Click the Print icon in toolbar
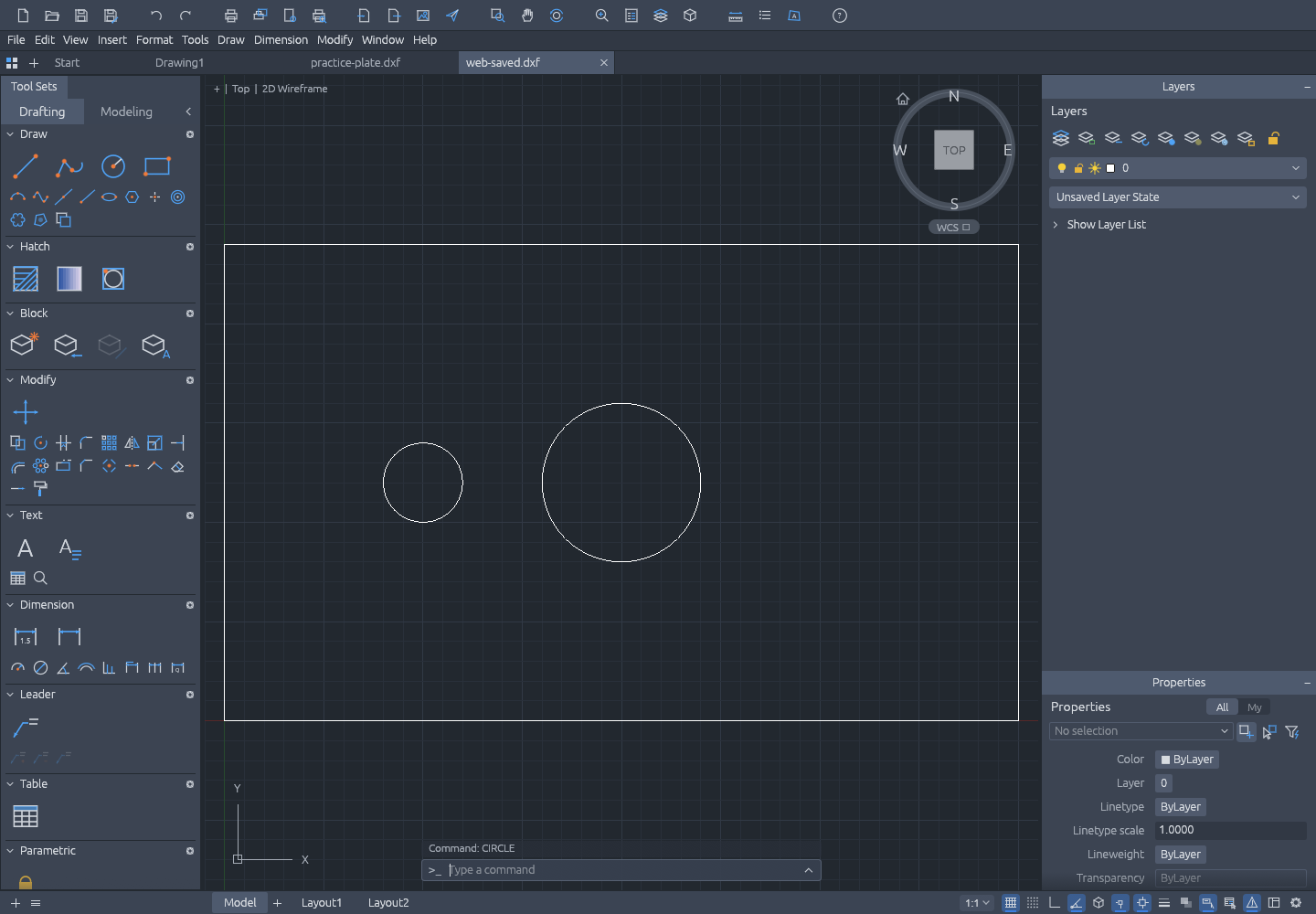Image resolution: width=1316 pixels, height=914 pixels. click(x=231, y=16)
